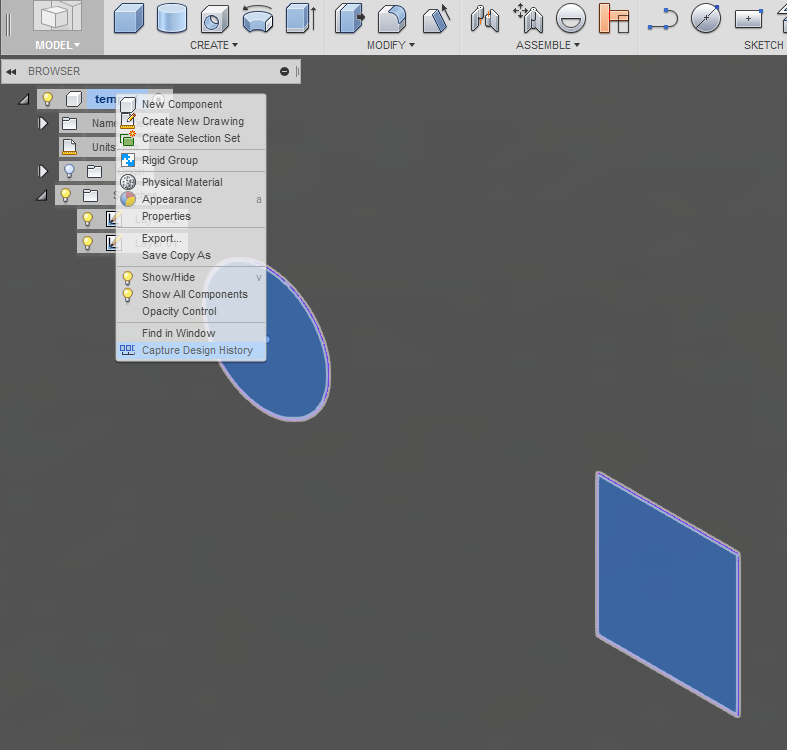Choose the Fillet tool icon
787x750 pixels.
[392, 20]
